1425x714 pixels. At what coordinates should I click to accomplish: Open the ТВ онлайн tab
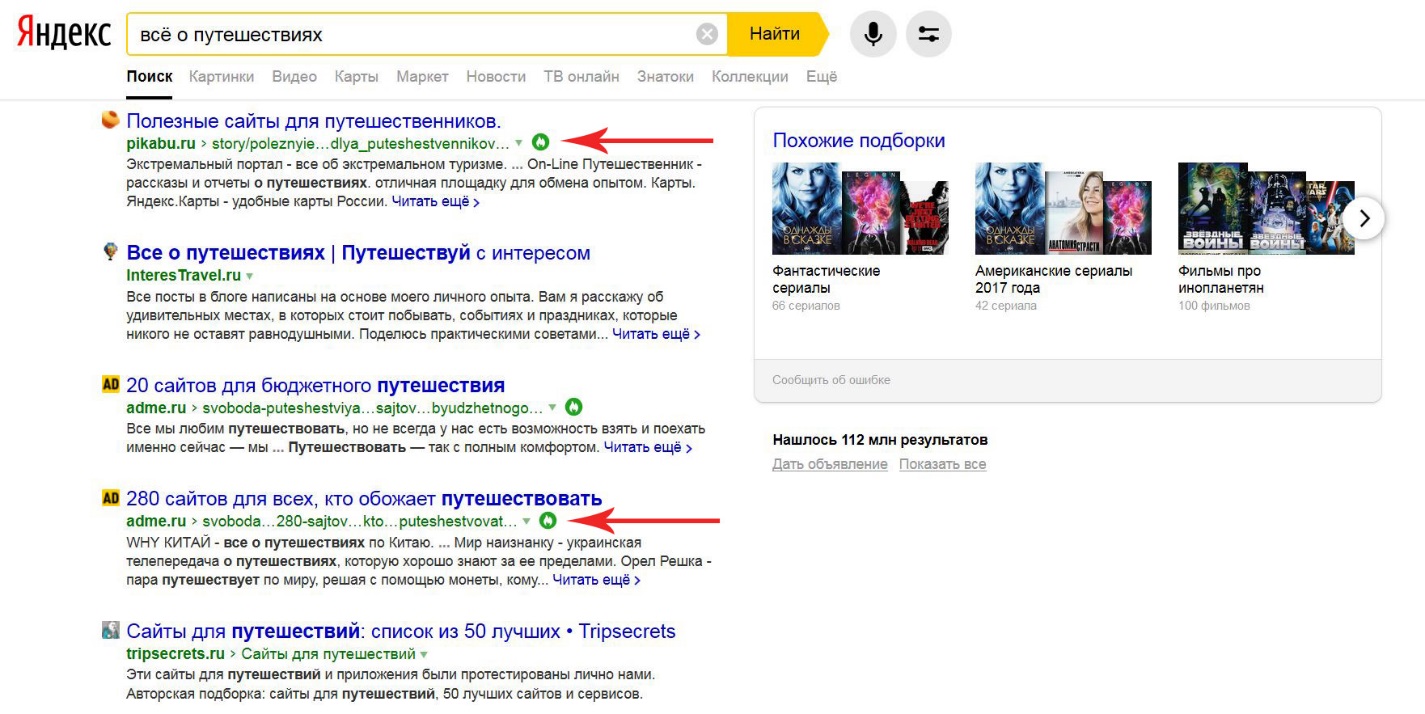[x=581, y=77]
